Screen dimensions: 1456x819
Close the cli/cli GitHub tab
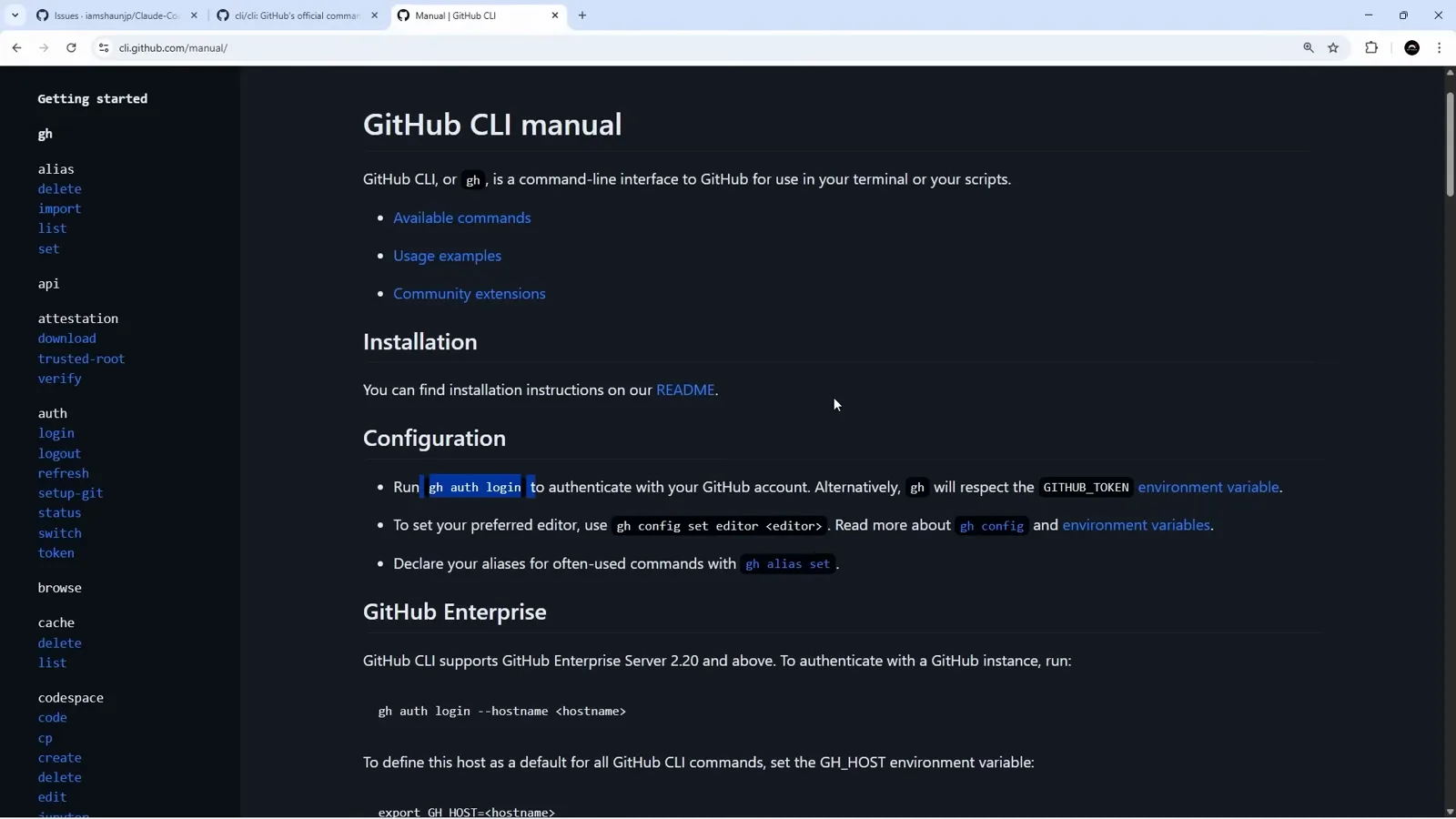pos(374,15)
